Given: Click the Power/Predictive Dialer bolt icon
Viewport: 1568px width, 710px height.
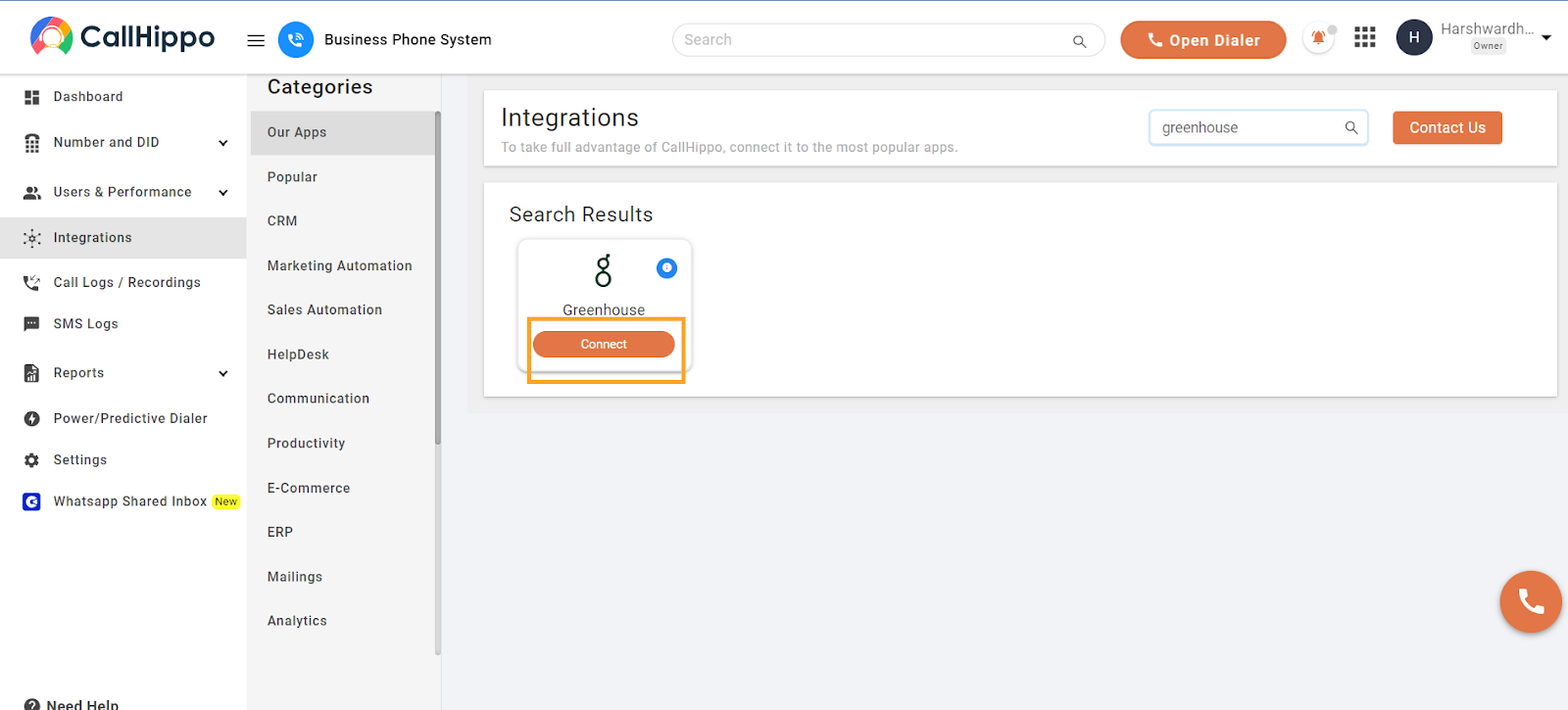Looking at the screenshot, I should click(31, 418).
